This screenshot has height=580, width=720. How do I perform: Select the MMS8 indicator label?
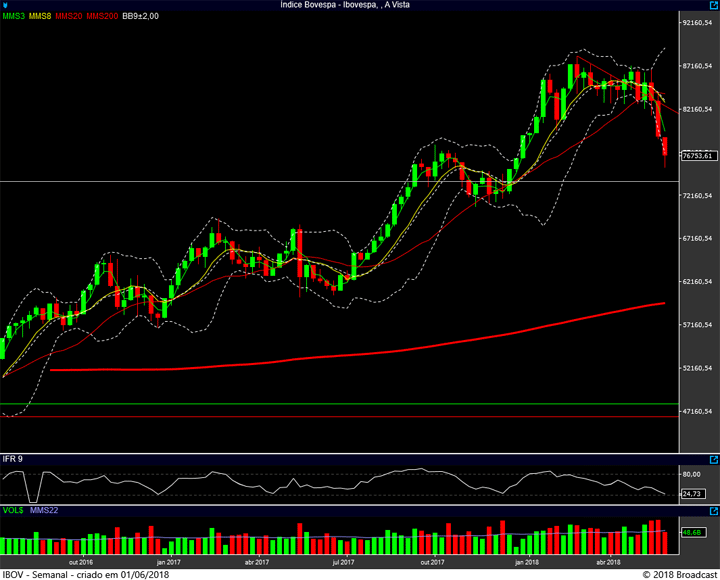pyautogui.click(x=41, y=16)
